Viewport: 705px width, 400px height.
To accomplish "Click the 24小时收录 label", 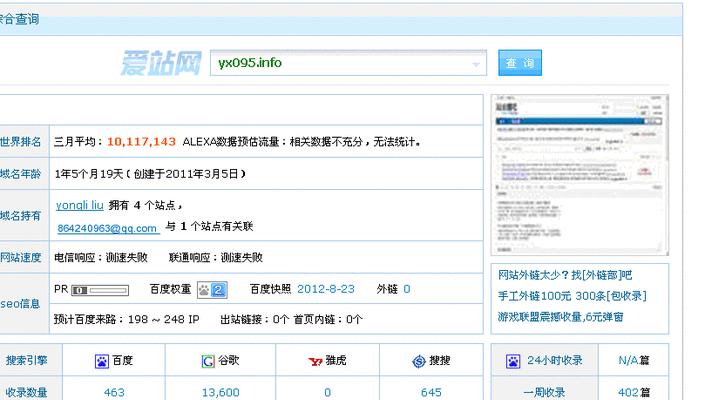I will 555,360.
